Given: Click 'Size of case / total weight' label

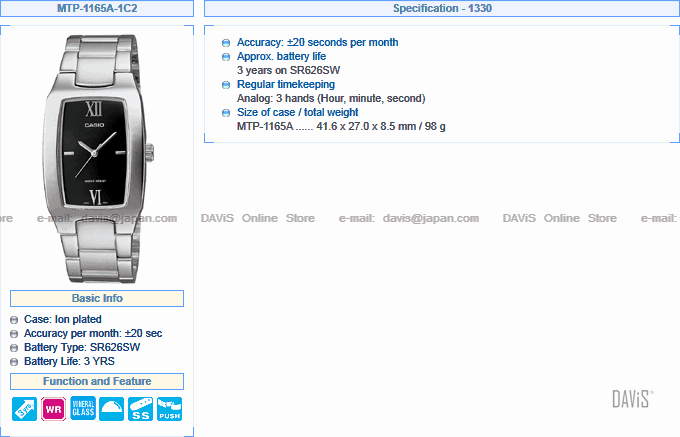Looking at the screenshot, I should point(298,112).
